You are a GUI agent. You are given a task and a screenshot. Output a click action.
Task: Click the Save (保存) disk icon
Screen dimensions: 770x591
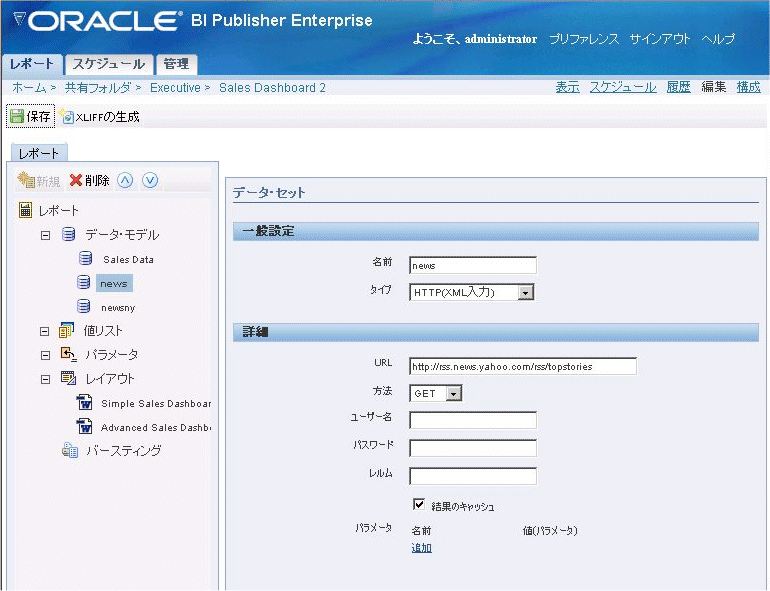[17, 116]
